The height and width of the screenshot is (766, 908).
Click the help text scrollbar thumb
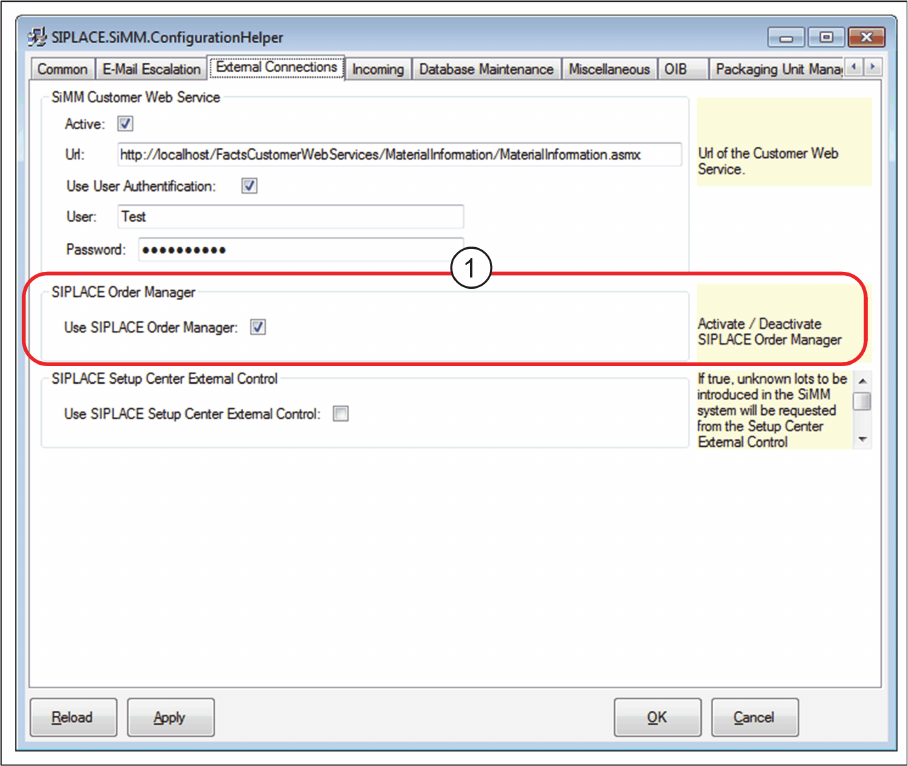point(862,401)
